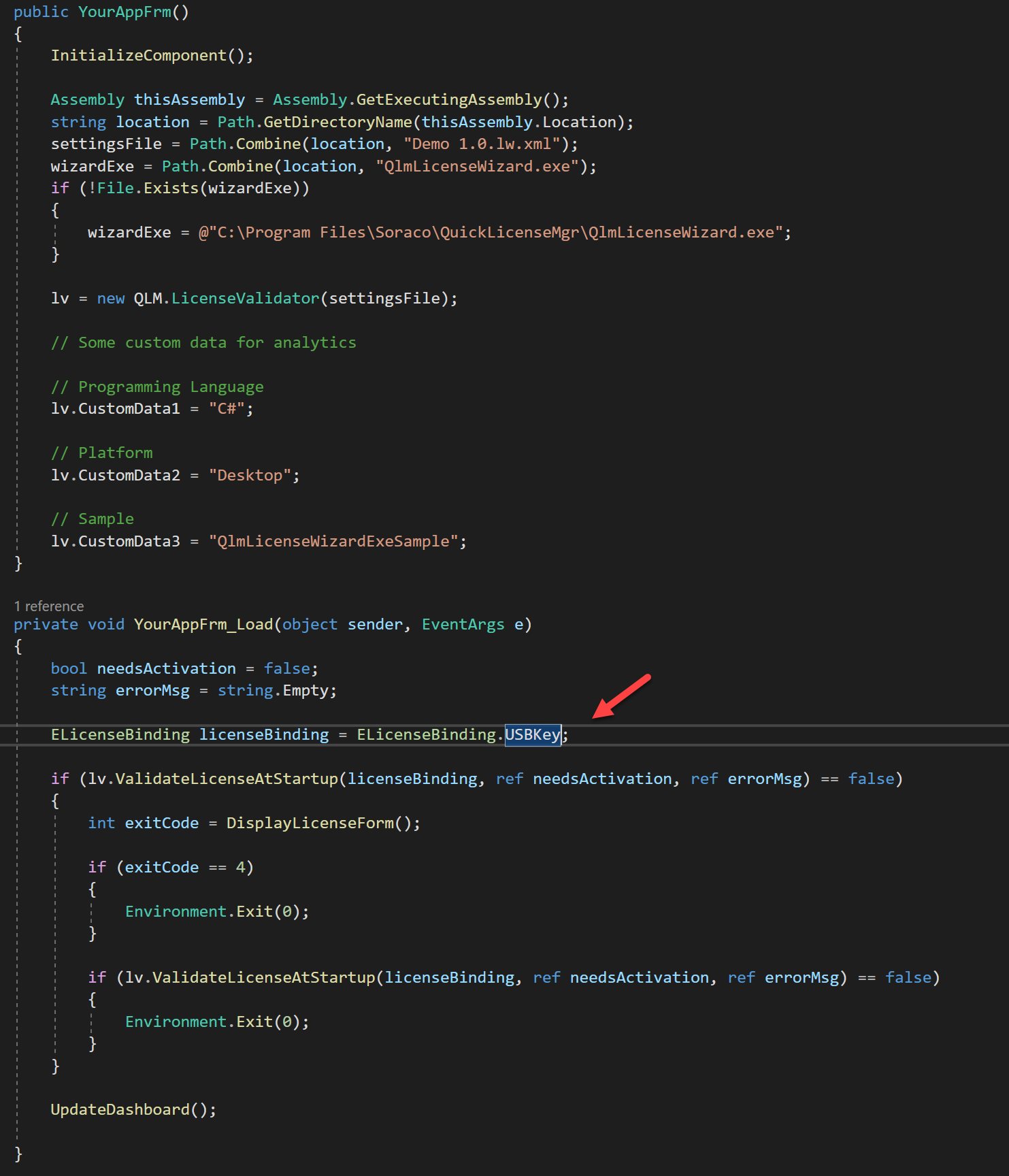This screenshot has width=1009, height=1176.
Task: Click the "C#" string literal
Action: (227, 408)
